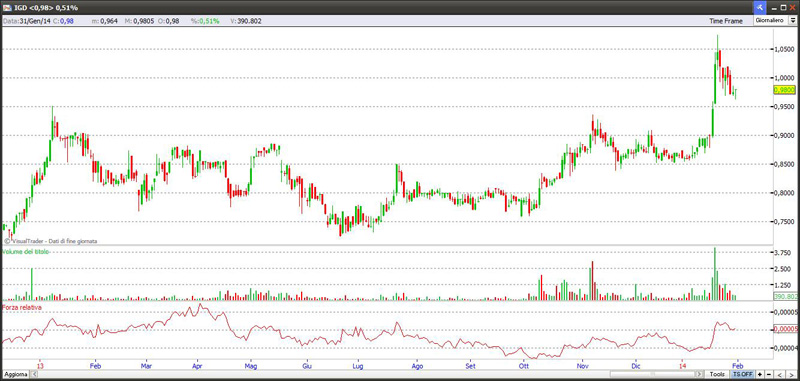Click the 390.802 volume value tag

(x=786, y=296)
